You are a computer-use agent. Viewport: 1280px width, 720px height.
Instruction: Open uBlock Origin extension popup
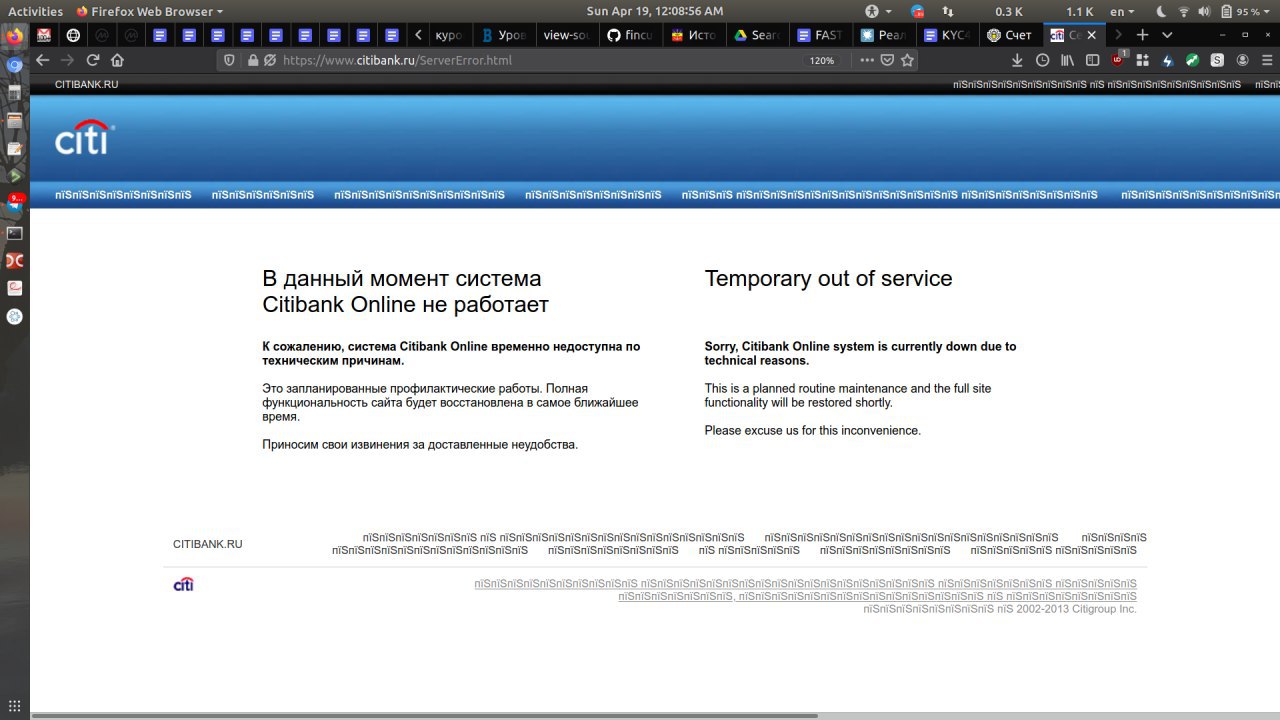[1118, 60]
